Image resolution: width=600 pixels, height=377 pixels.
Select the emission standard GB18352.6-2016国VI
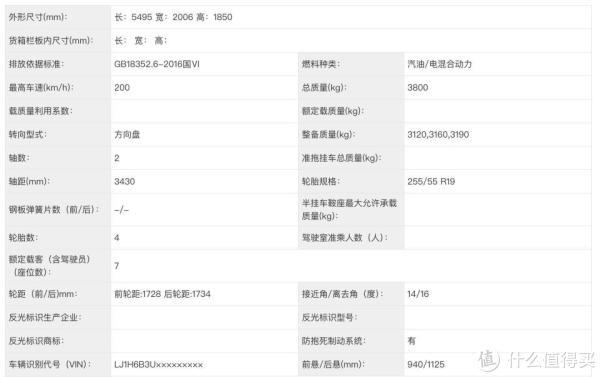pos(157,64)
